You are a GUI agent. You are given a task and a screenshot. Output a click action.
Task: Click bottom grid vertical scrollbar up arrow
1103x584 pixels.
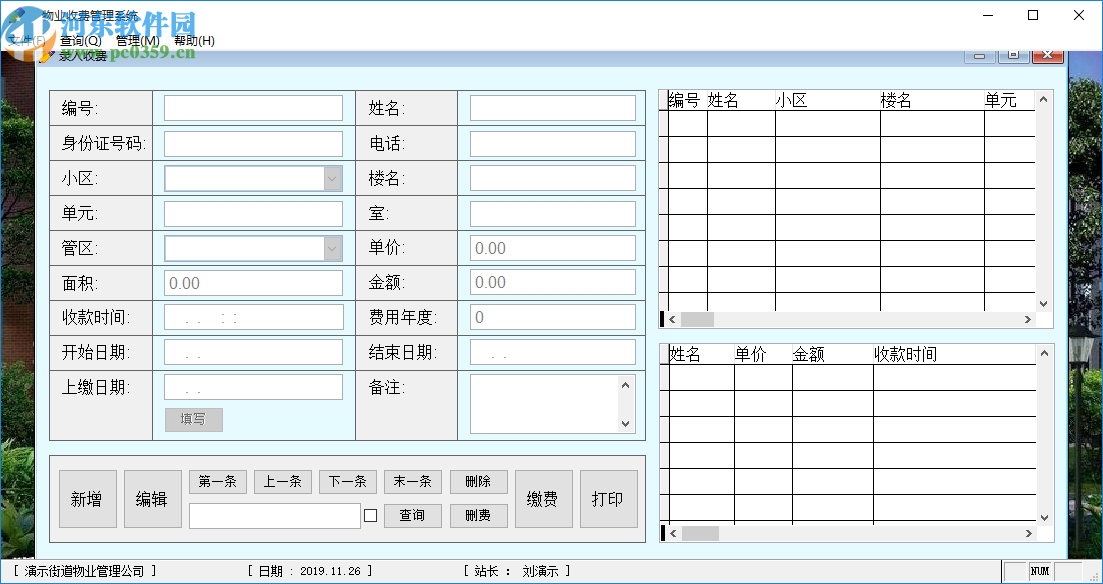tap(1045, 353)
